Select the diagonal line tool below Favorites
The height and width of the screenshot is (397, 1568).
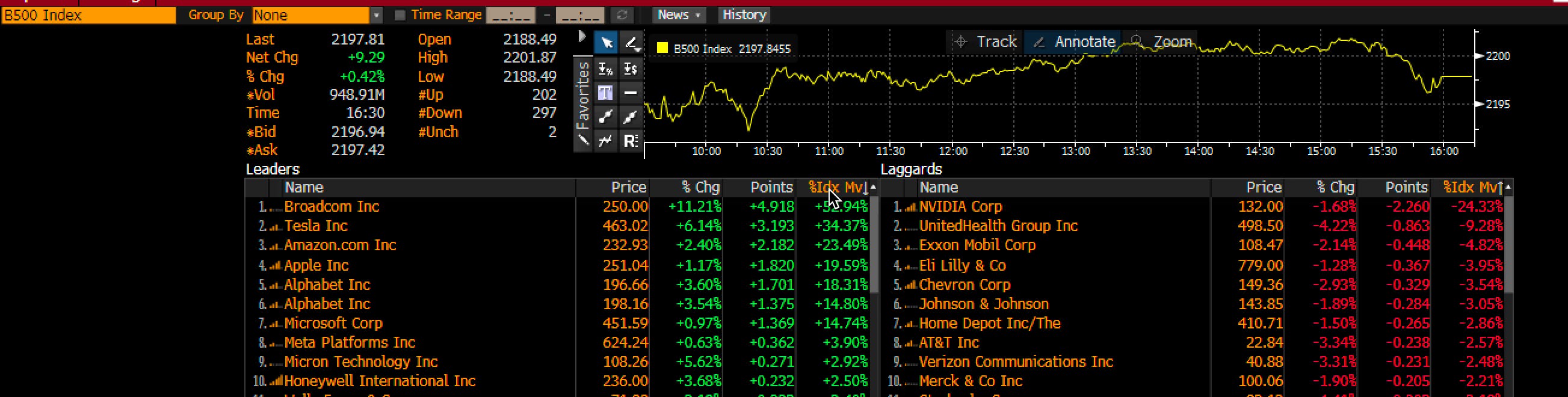pyautogui.click(x=582, y=141)
